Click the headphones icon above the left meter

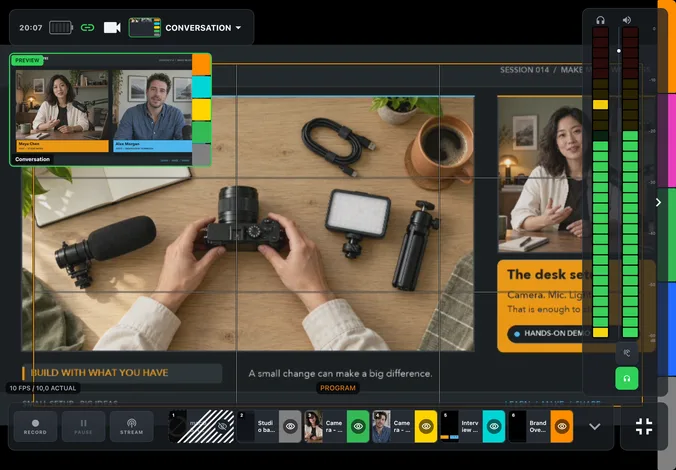(x=600, y=20)
